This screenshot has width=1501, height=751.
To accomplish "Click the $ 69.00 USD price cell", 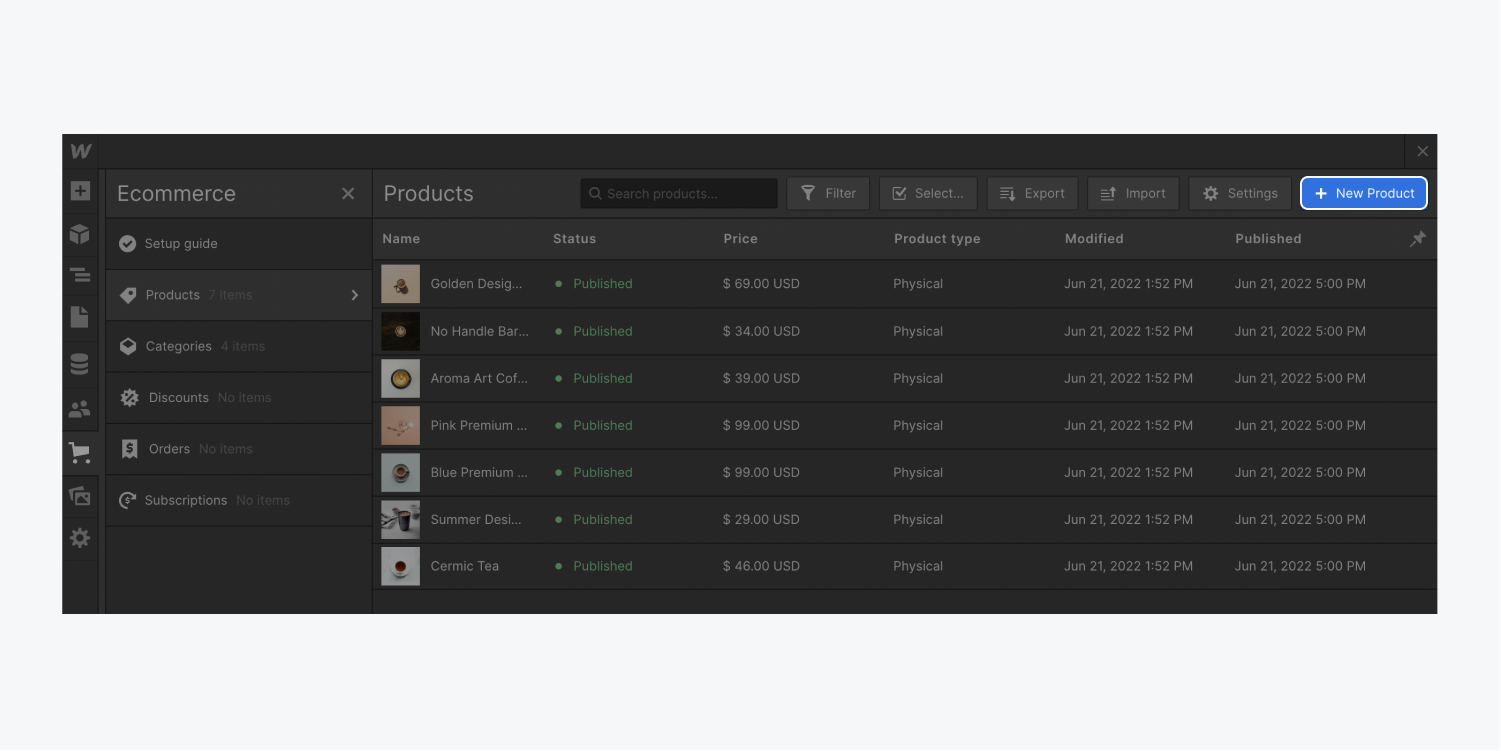I will [x=761, y=284].
